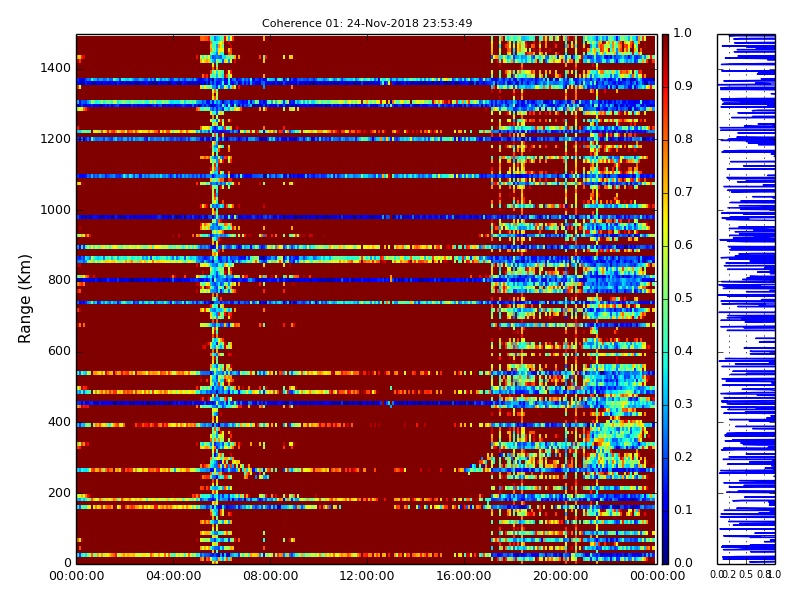Click the 04:00:00 time axis label
This screenshot has height=600, width=800.
pos(173,576)
